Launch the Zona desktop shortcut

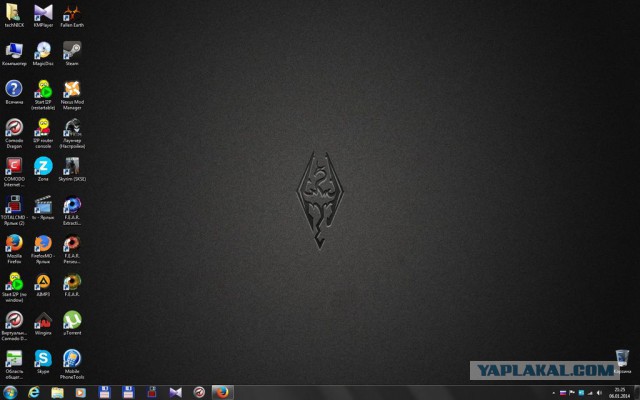point(43,169)
